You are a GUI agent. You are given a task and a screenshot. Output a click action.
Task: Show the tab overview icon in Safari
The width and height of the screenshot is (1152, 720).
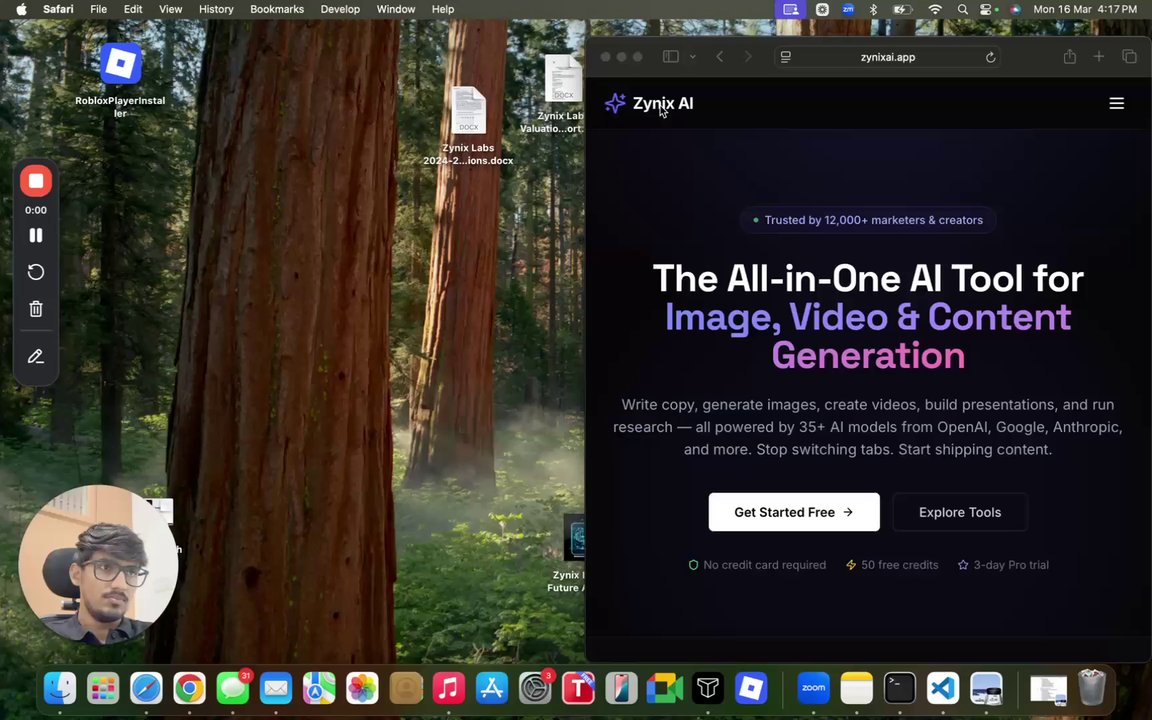[1129, 57]
